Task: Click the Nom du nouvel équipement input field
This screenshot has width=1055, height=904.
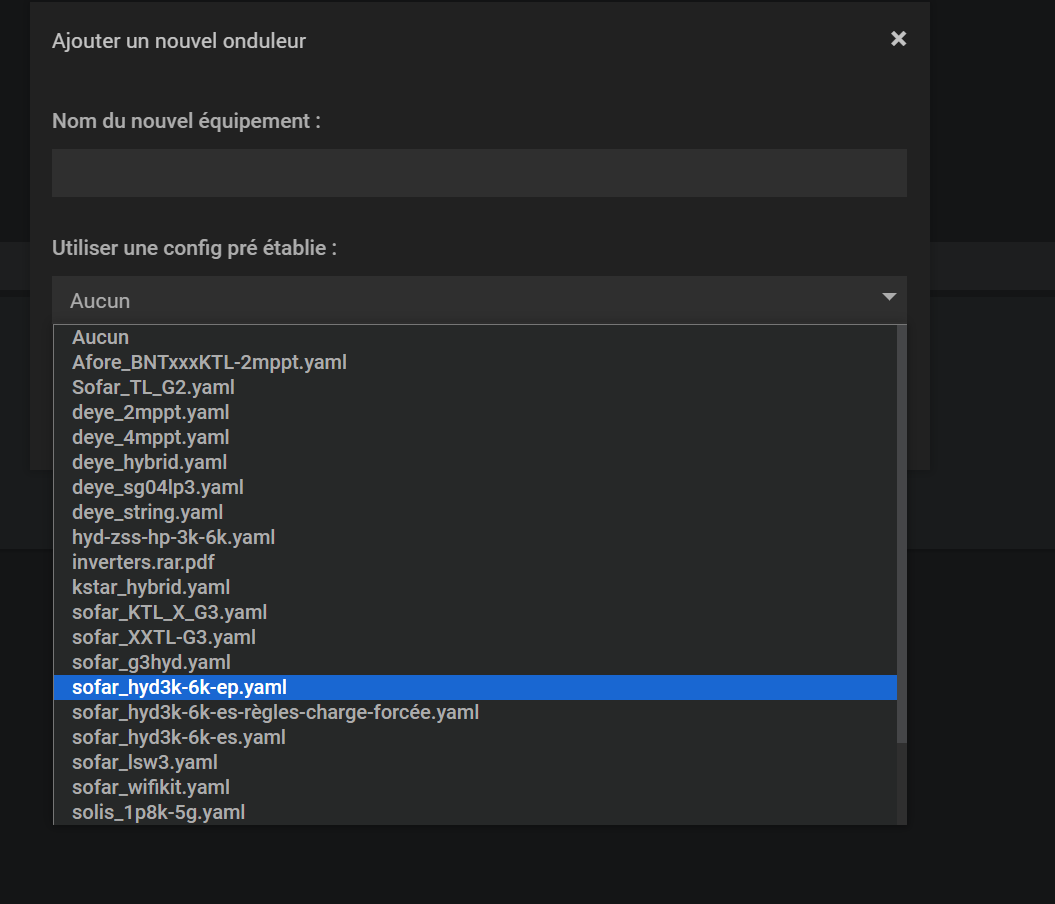Action: [479, 173]
